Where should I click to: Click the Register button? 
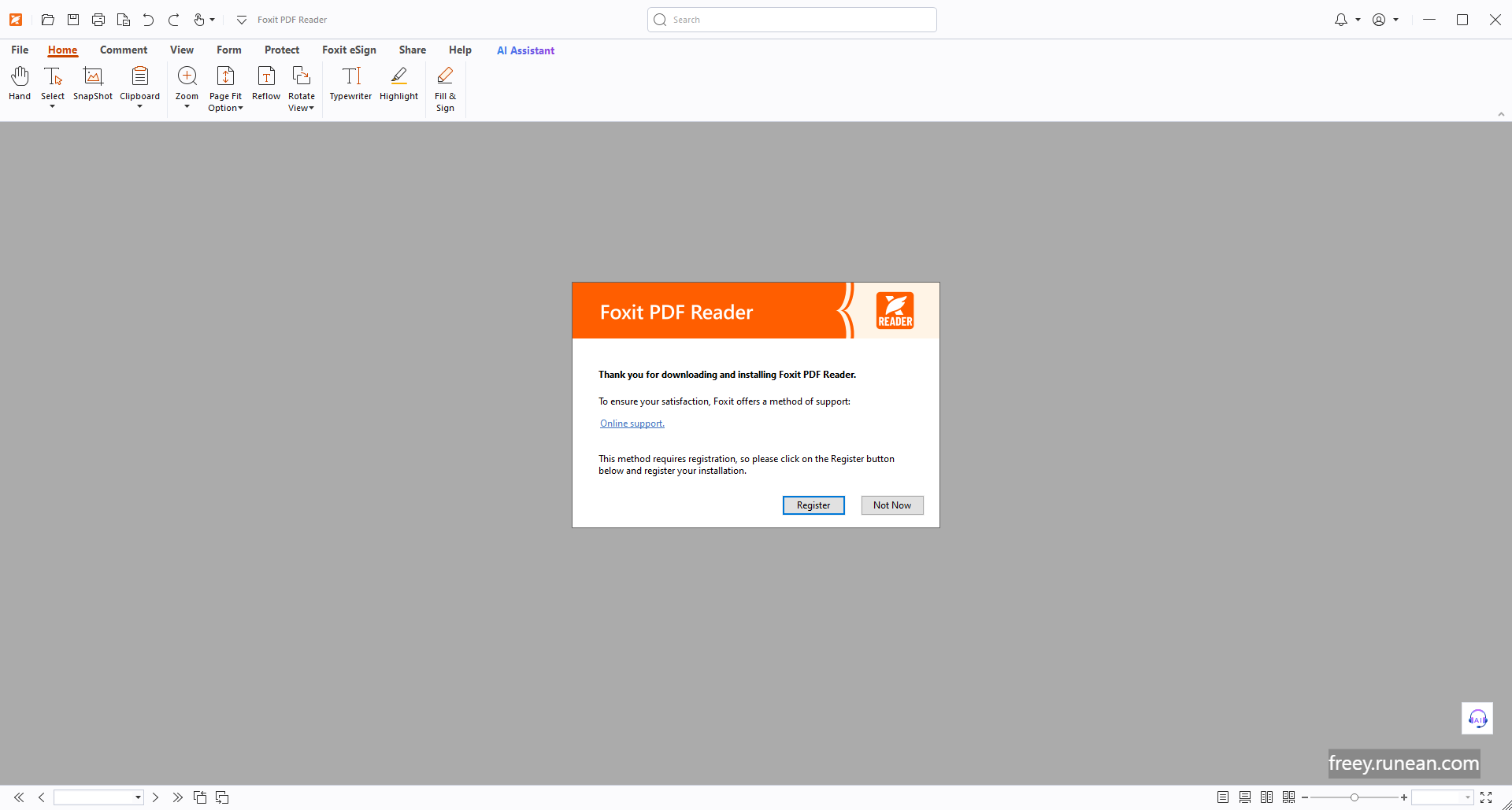point(813,505)
